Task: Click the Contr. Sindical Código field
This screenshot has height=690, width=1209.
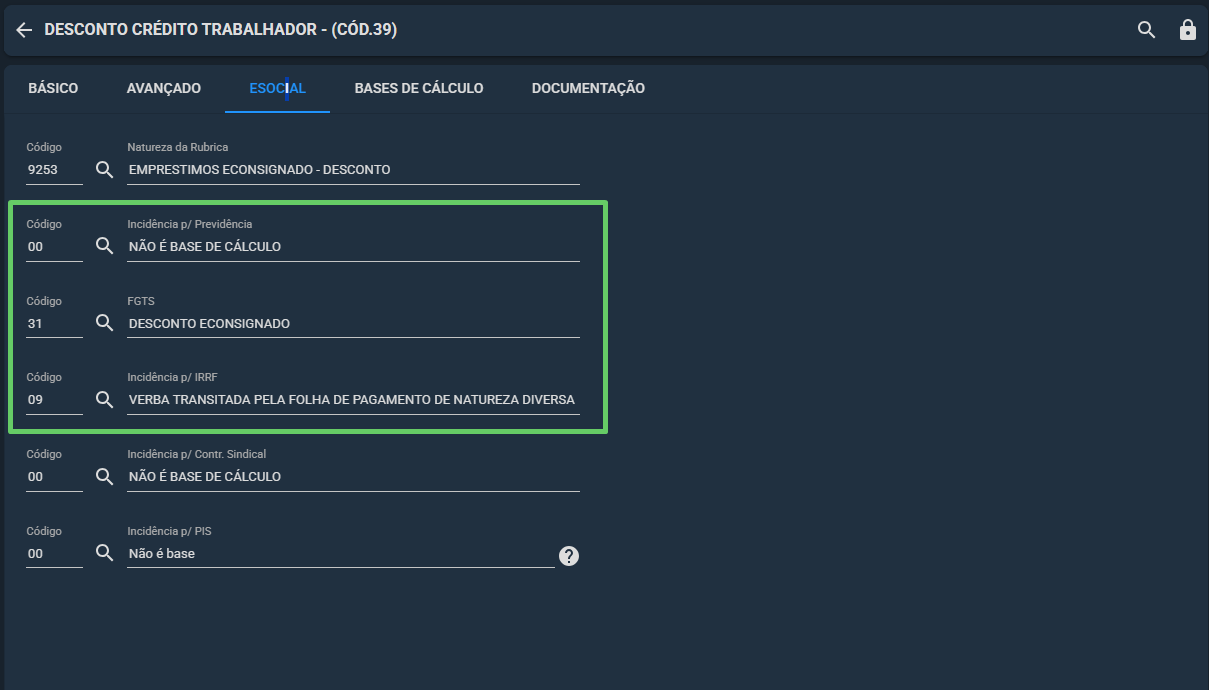Action: [x=55, y=477]
